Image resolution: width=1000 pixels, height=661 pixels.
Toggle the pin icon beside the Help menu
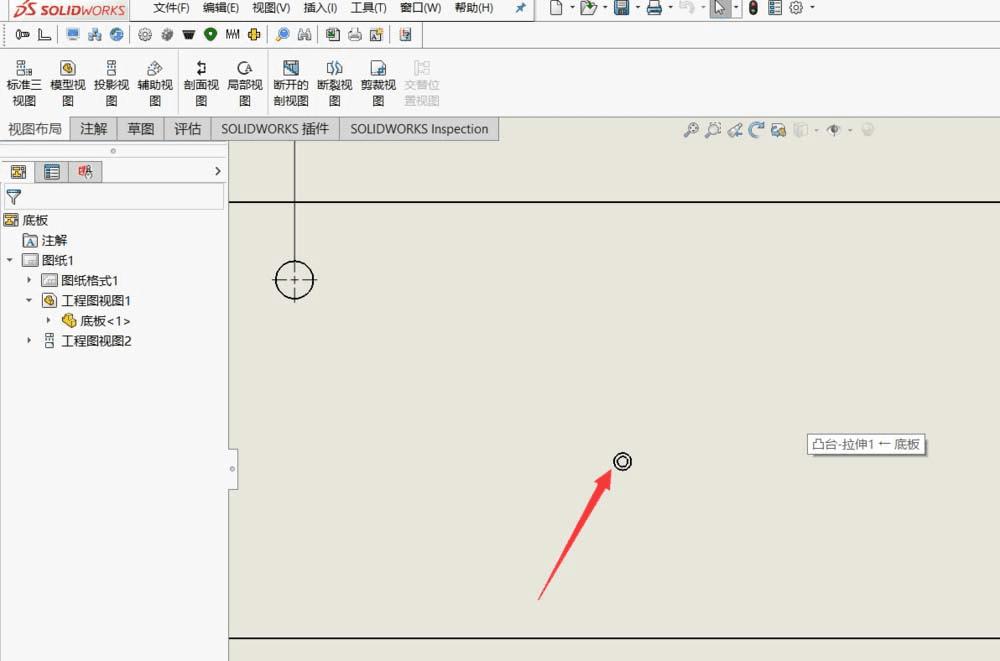[x=520, y=8]
